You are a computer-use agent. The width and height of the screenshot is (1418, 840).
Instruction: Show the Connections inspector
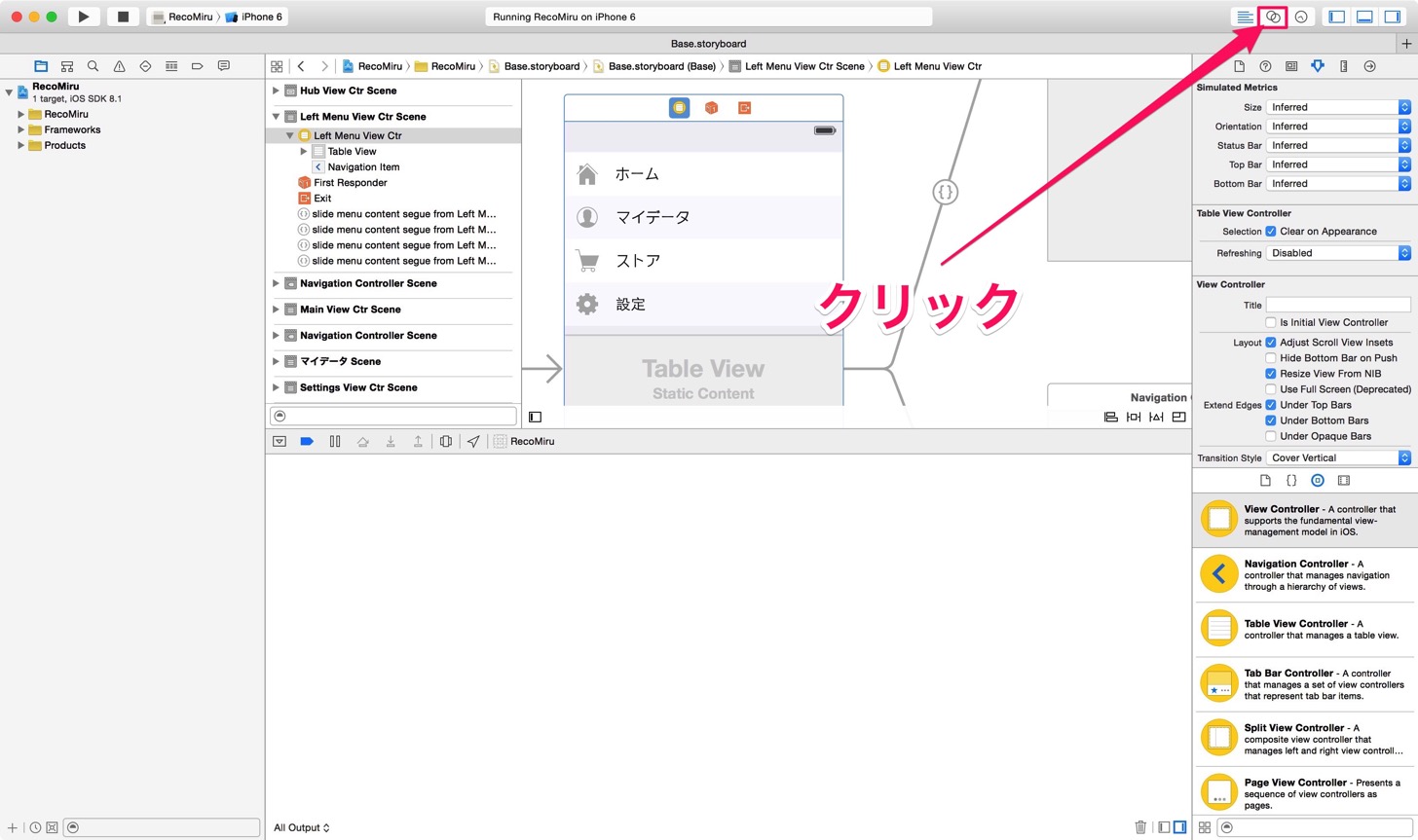[x=1369, y=66]
